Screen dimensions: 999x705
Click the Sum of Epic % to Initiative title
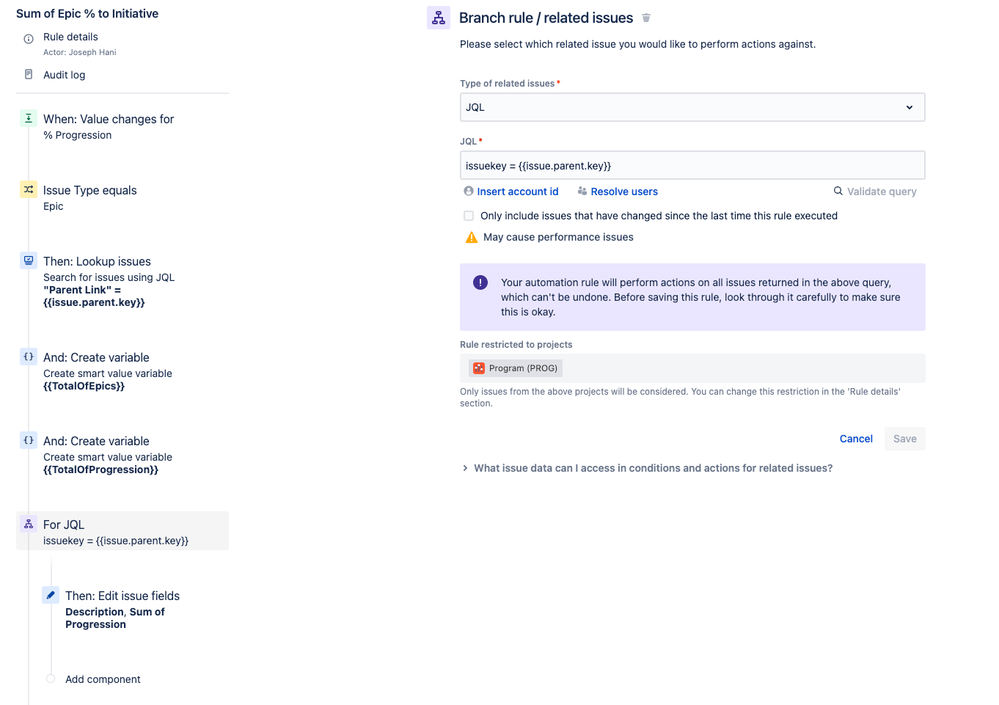point(87,13)
